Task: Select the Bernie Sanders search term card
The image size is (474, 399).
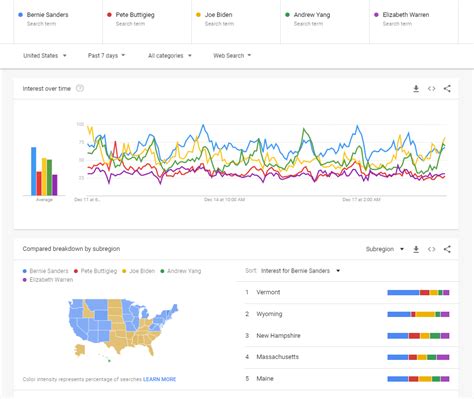Action: point(58,19)
